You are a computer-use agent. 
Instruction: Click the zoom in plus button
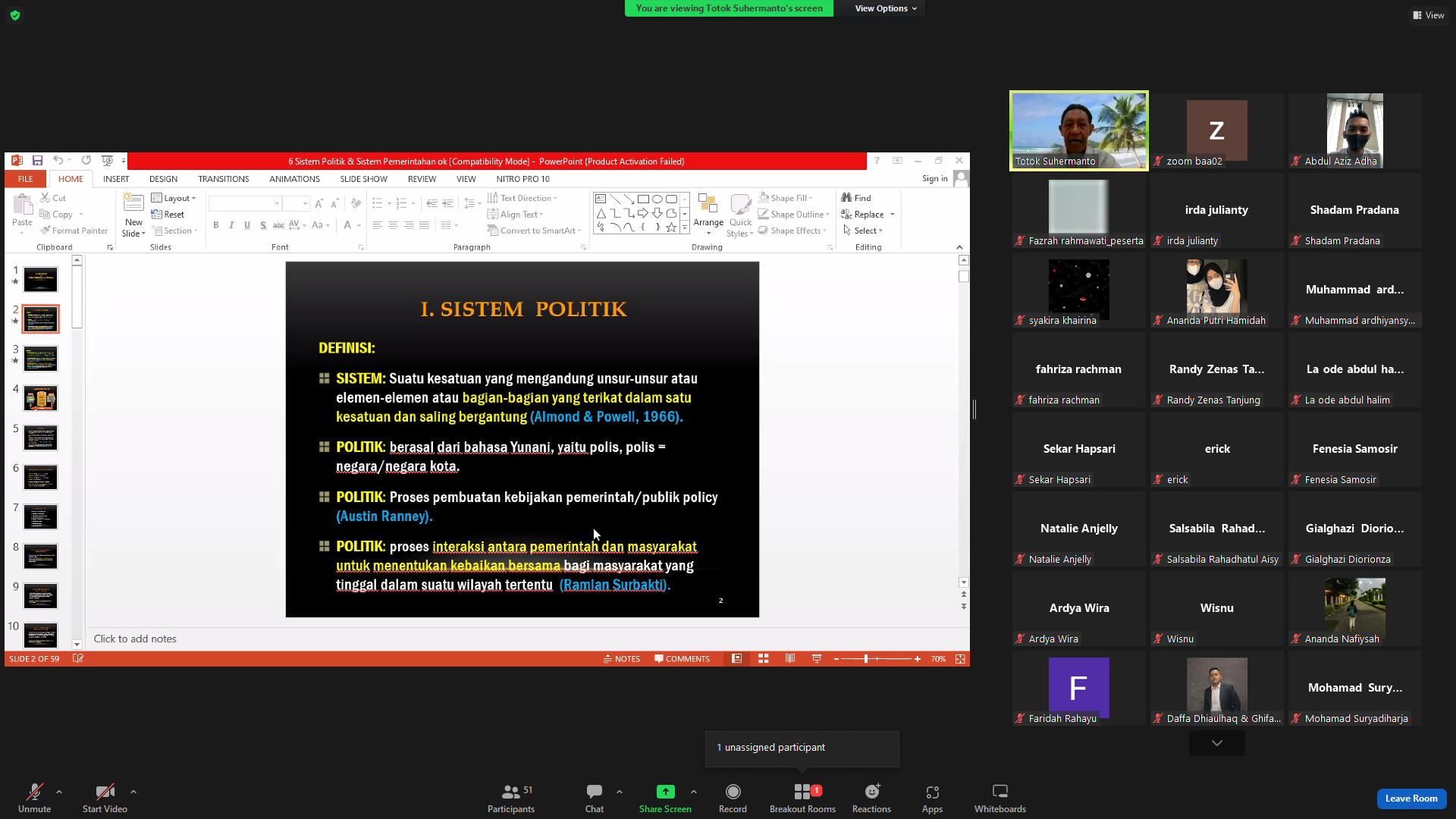tap(918, 659)
